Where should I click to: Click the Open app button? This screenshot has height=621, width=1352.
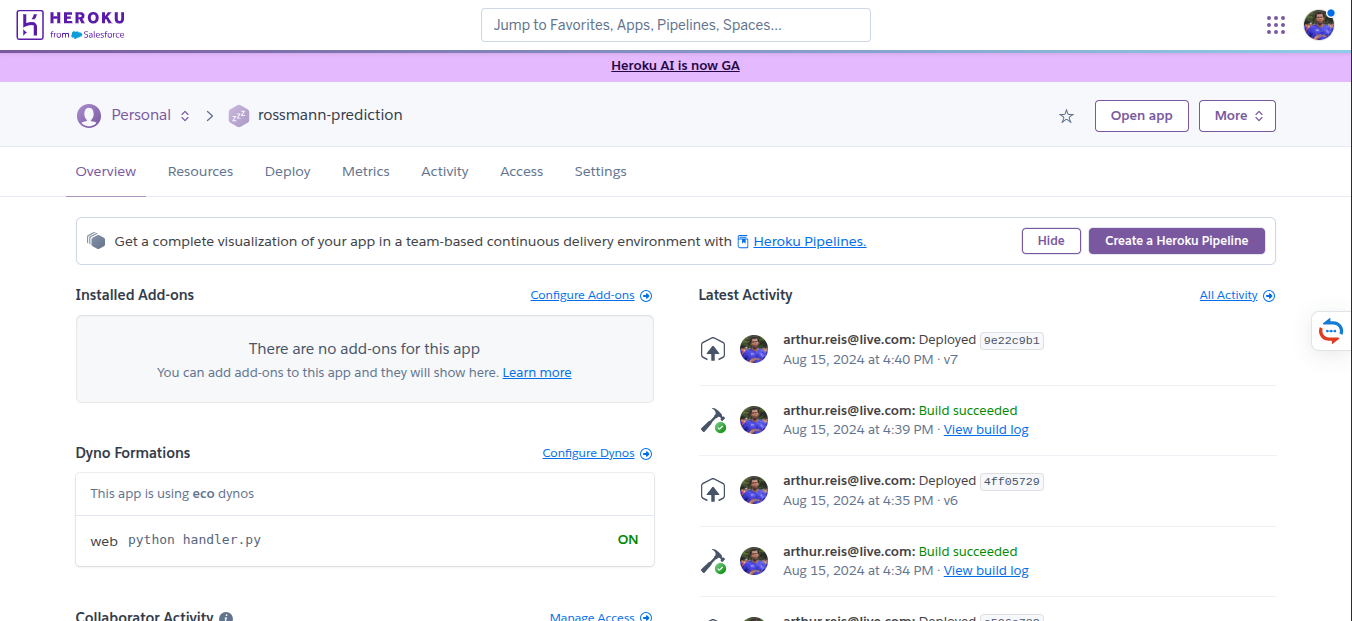1142,116
